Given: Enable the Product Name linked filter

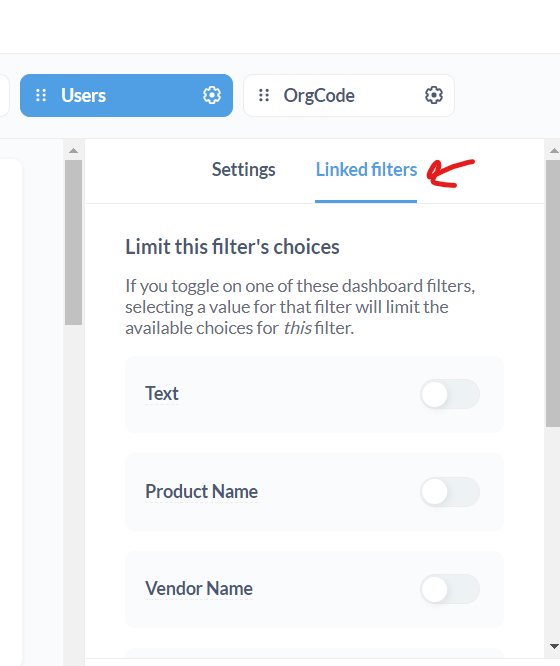Looking at the screenshot, I should click(450, 492).
